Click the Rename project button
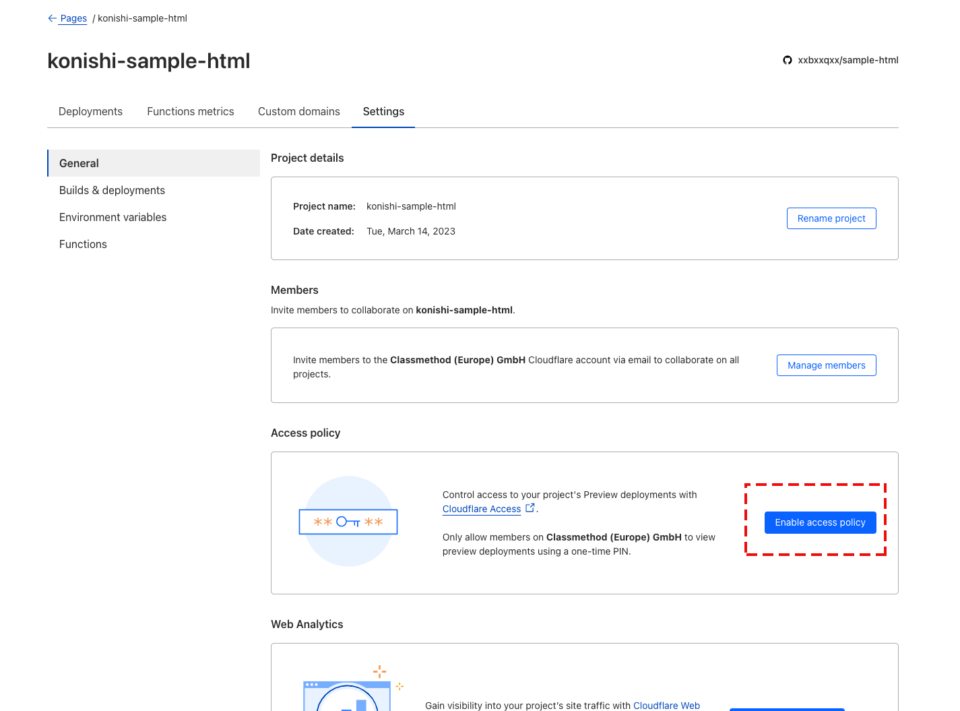This screenshot has height=711, width=960. [x=831, y=218]
